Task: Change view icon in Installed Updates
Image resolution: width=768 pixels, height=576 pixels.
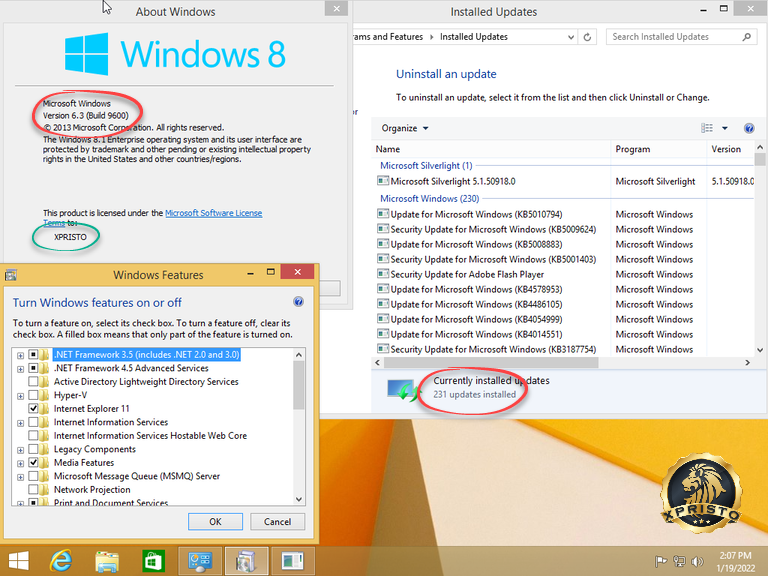Action: pyautogui.click(x=707, y=128)
